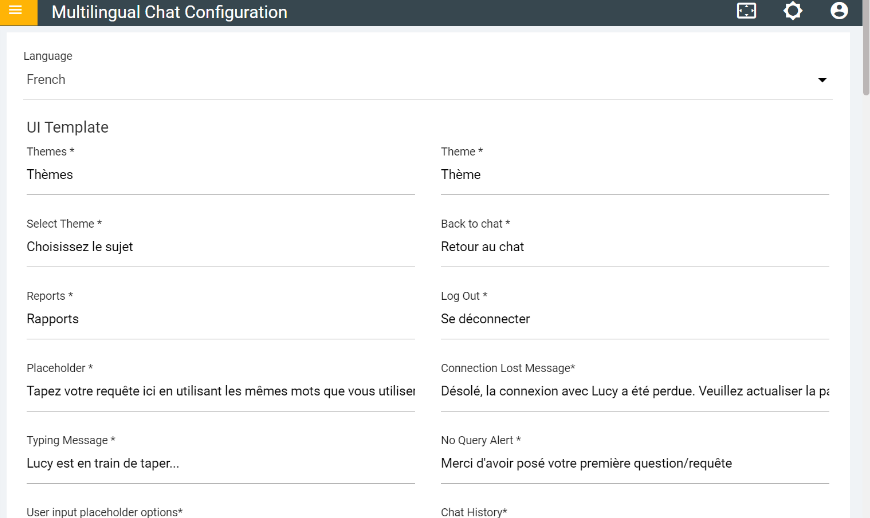Click the Typing Message input field

(221, 463)
